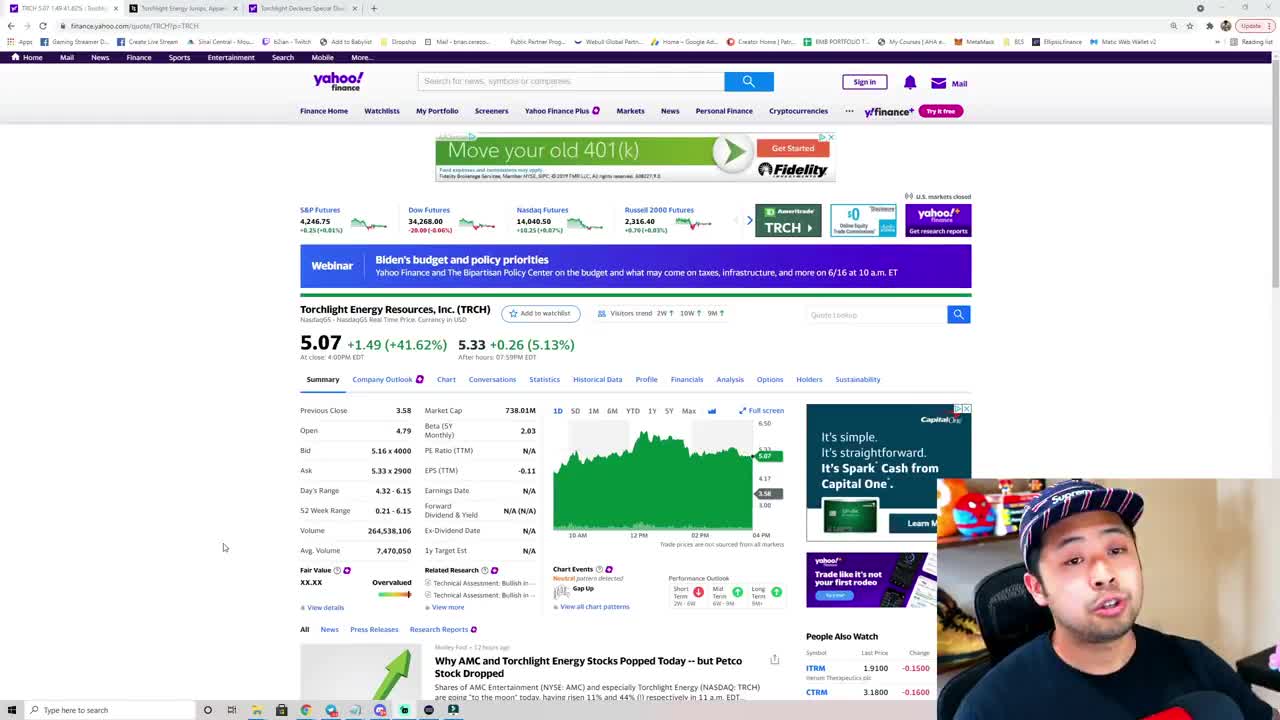Select the 6M chart range
1280x720 pixels.
612,411
